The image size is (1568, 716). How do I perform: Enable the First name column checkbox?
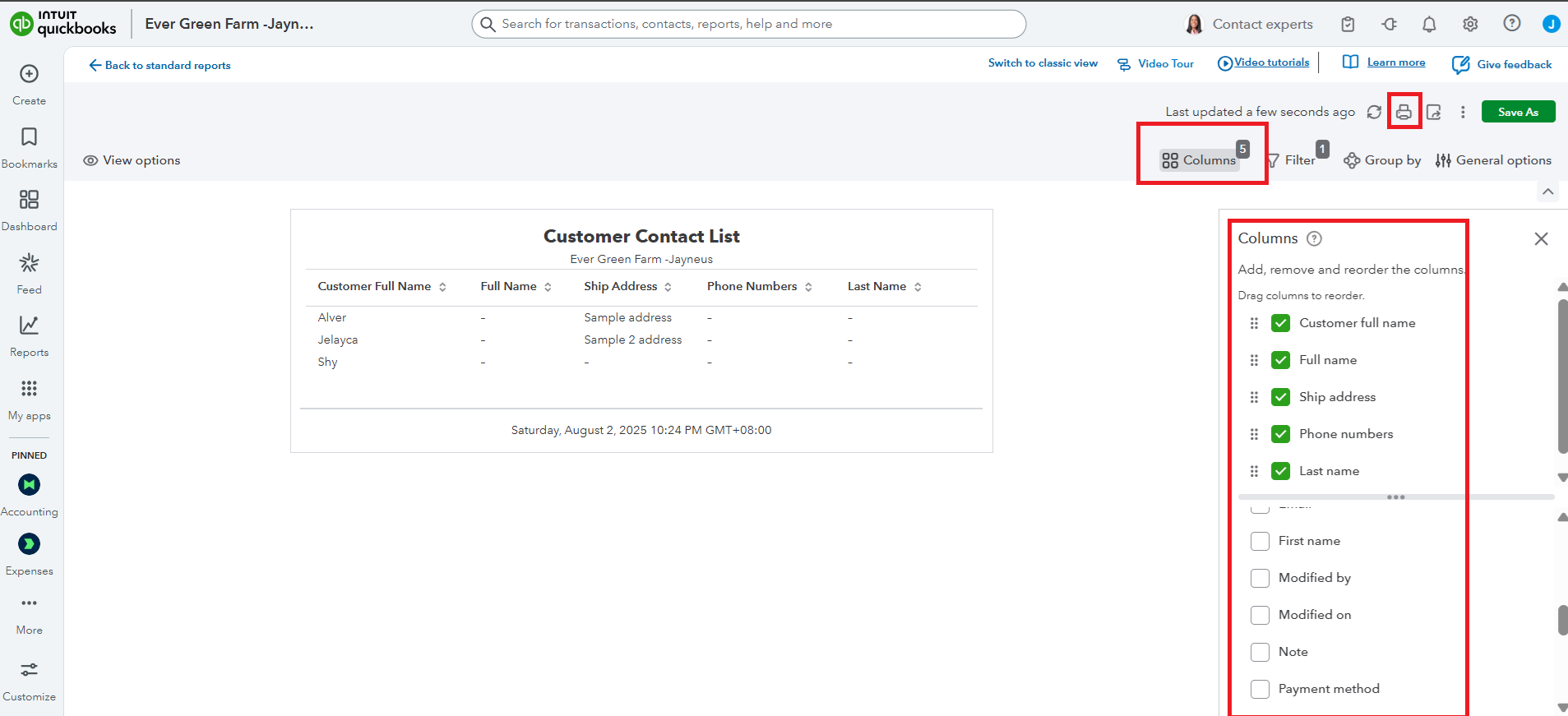(x=1260, y=541)
